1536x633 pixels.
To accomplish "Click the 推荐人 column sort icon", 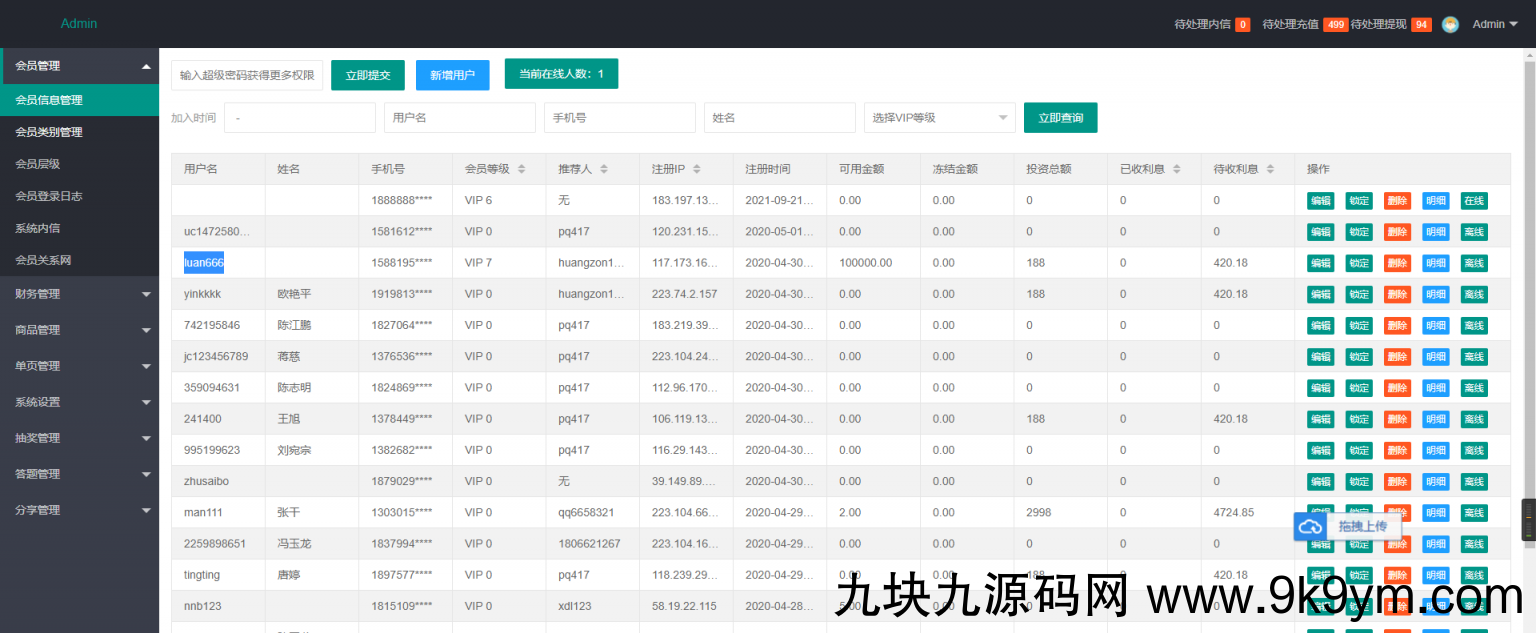I will pyautogui.click(x=604, y=169).
